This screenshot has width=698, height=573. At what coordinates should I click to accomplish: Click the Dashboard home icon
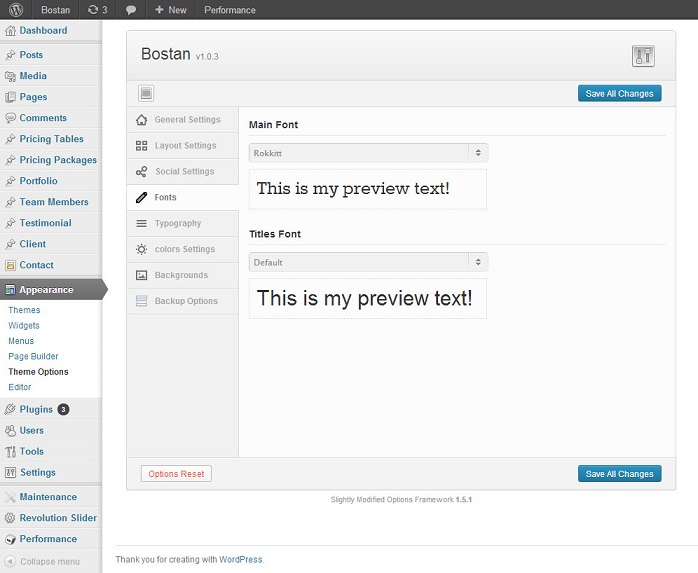(x=10, y=31)
